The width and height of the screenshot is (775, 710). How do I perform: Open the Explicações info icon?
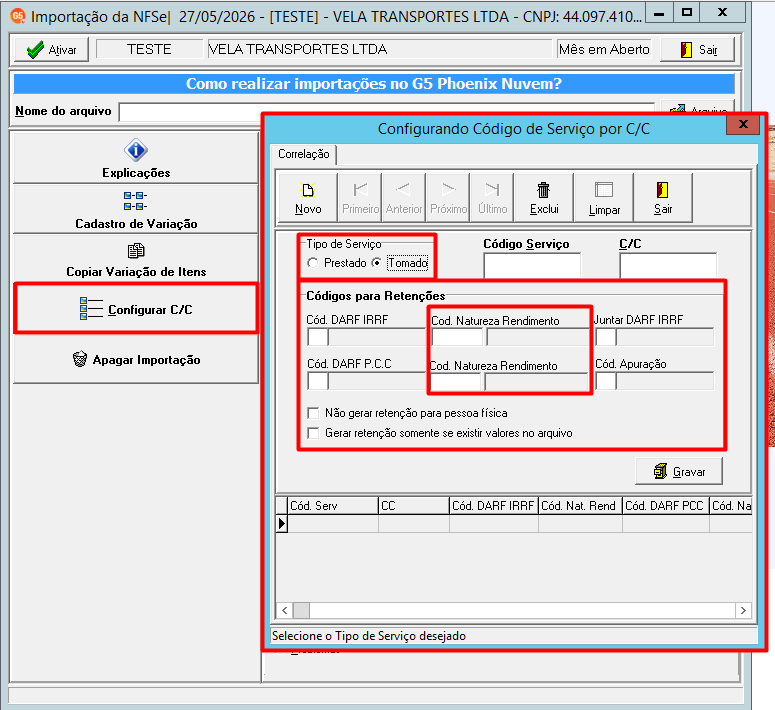[x=136, y=150]
